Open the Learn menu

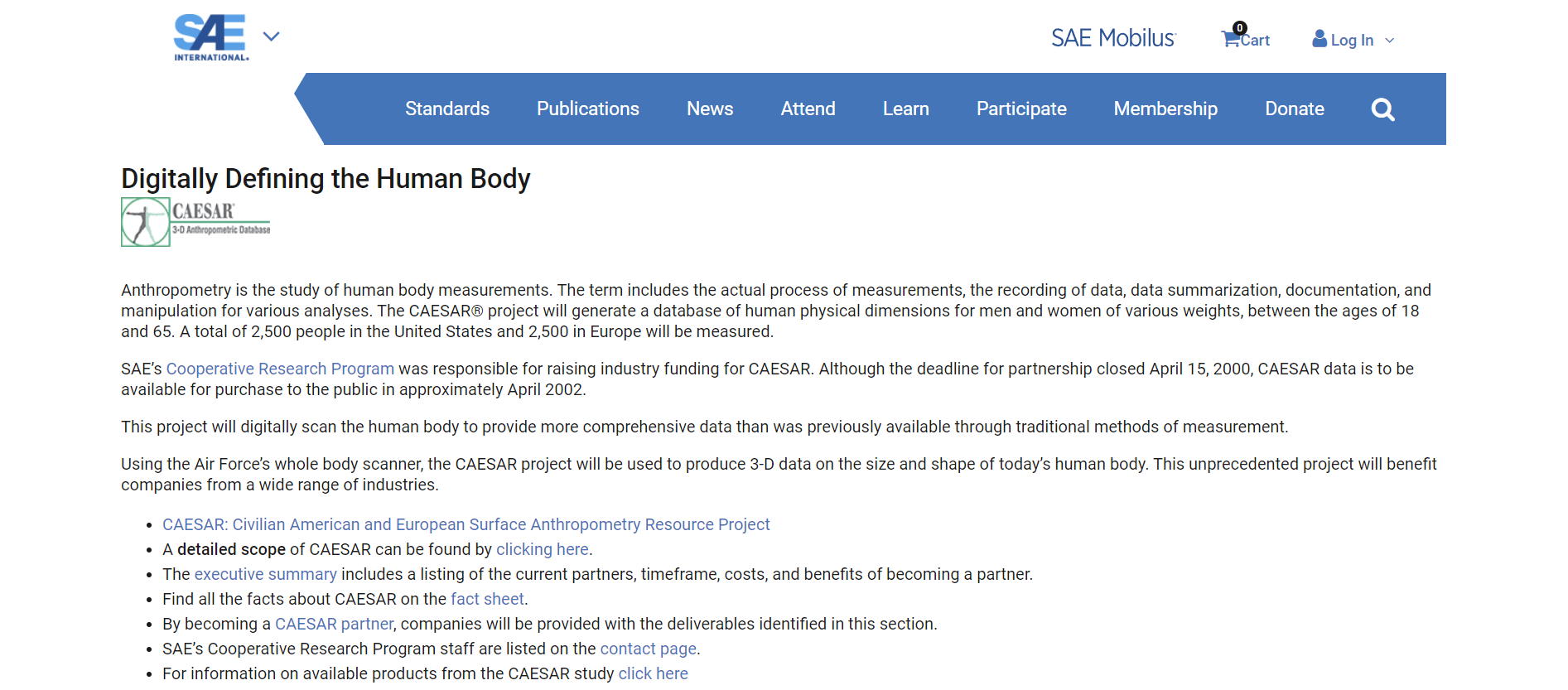click(x=906, y=109)
